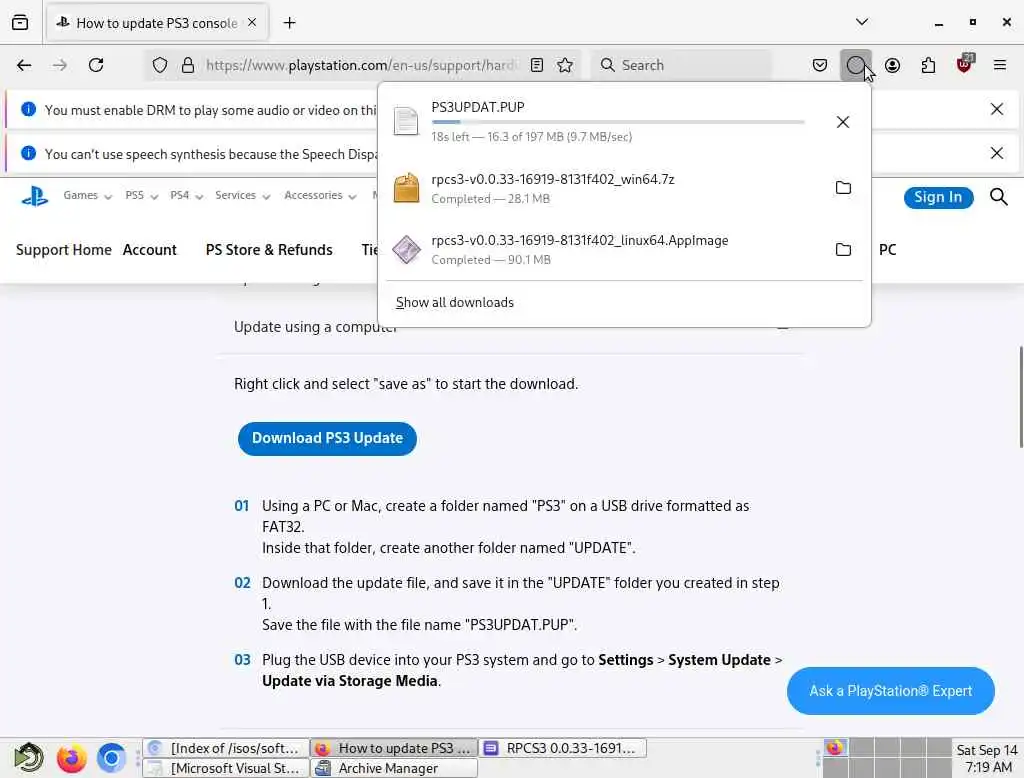Open Firefox View tab list icon
Screen dimensions: 1024x778
click(20, 22)
